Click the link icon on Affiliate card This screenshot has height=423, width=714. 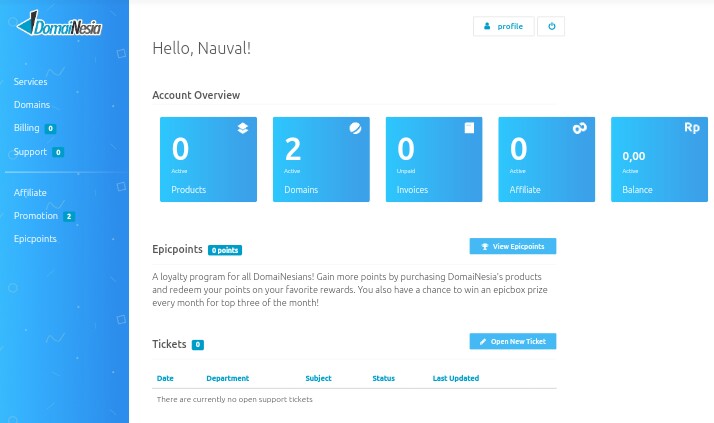pyautogui.click(x=580, y=128)
